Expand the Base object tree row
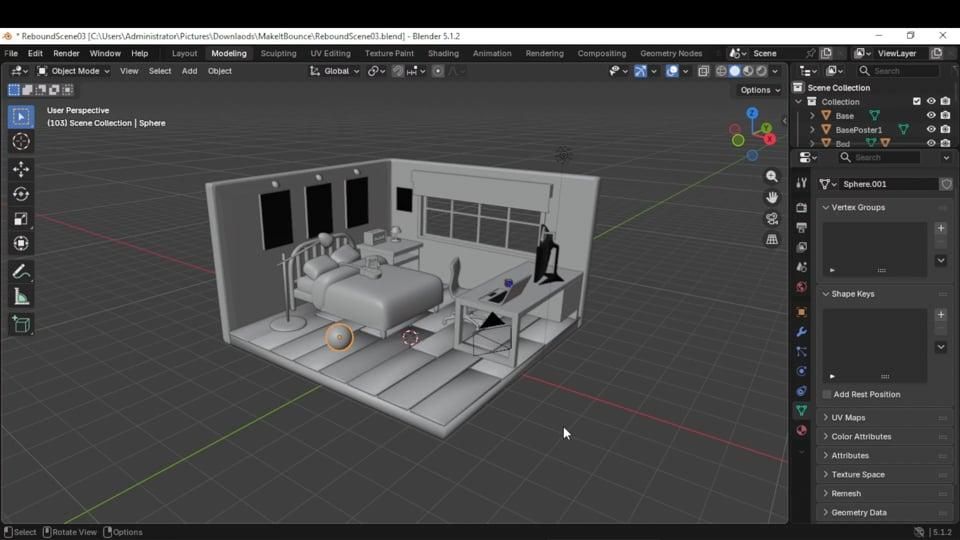 (x=812, y=115)
